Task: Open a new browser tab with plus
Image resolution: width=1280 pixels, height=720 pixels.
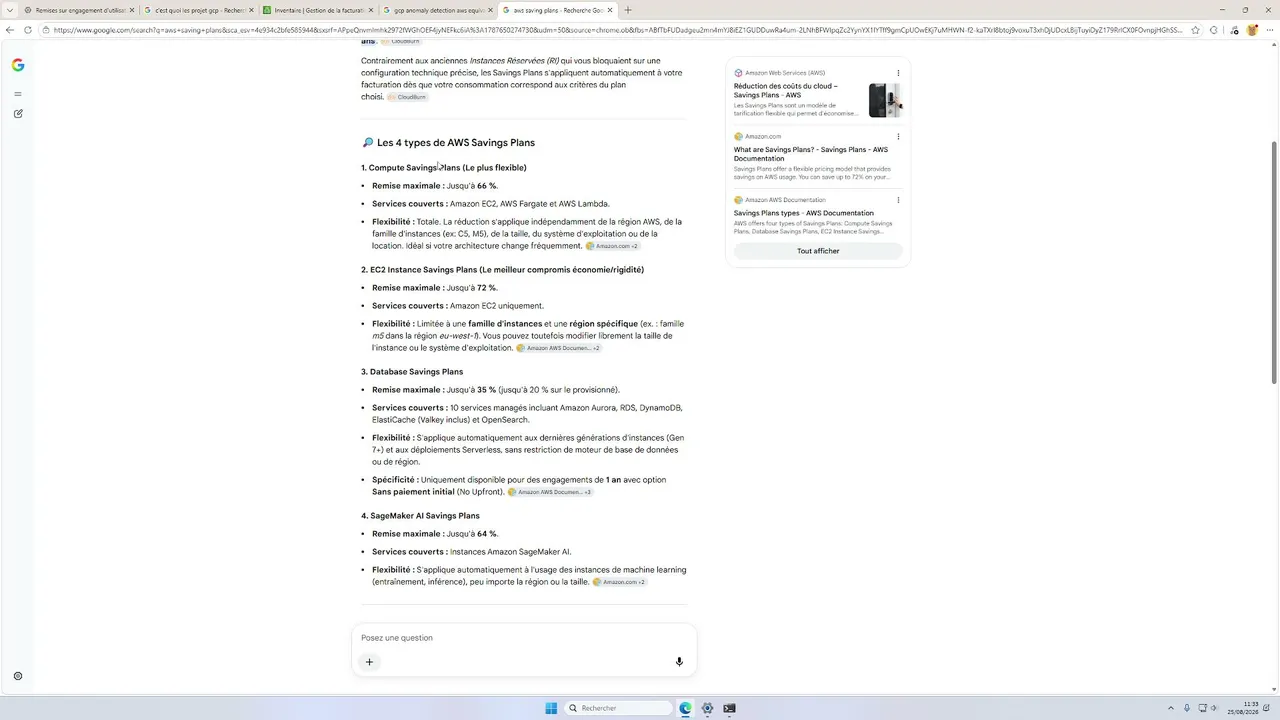Action: (x=628, y=10)
